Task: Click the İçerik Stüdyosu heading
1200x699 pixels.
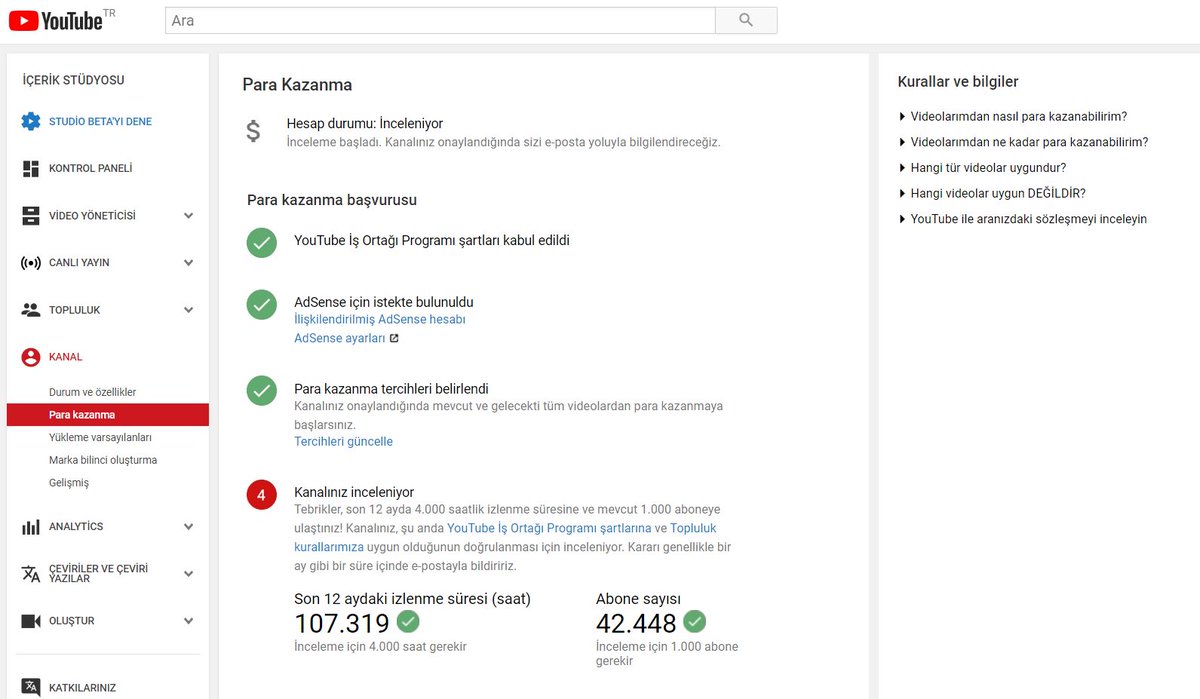Action: tap(74, 80)
